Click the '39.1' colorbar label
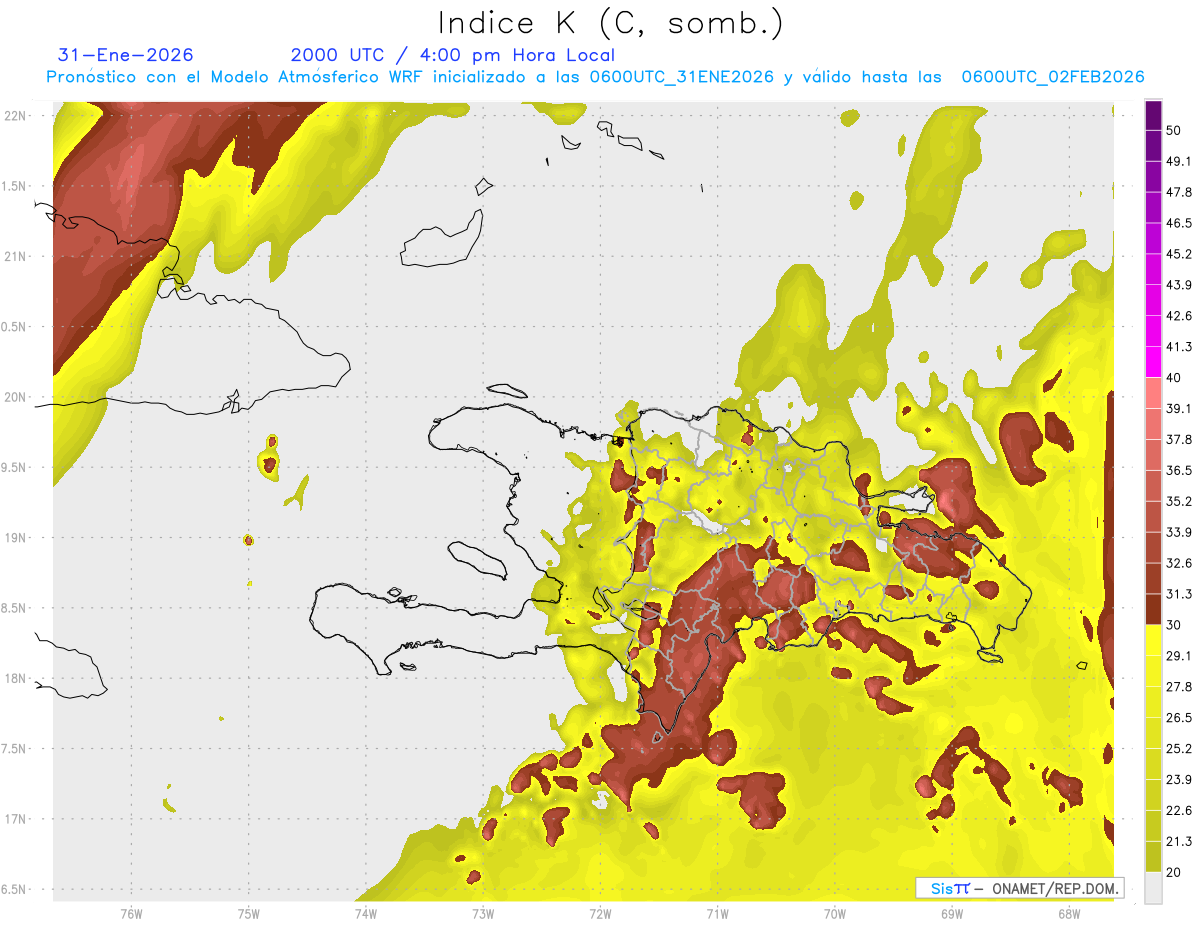 click(1179, 408)
